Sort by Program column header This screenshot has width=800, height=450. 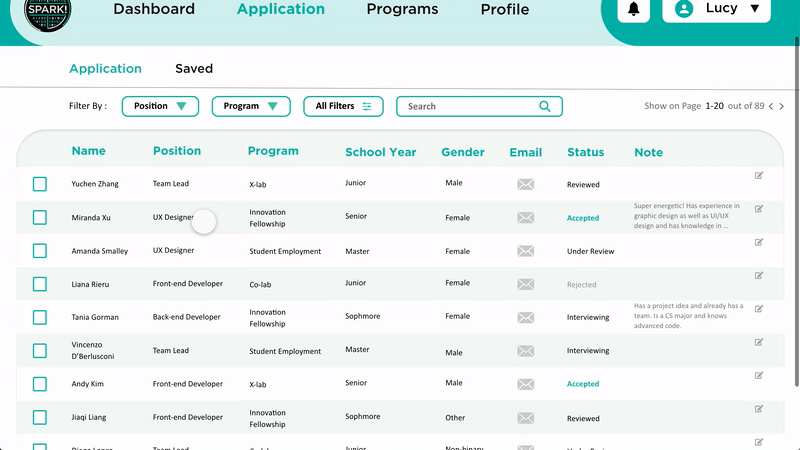pos(273,152)
